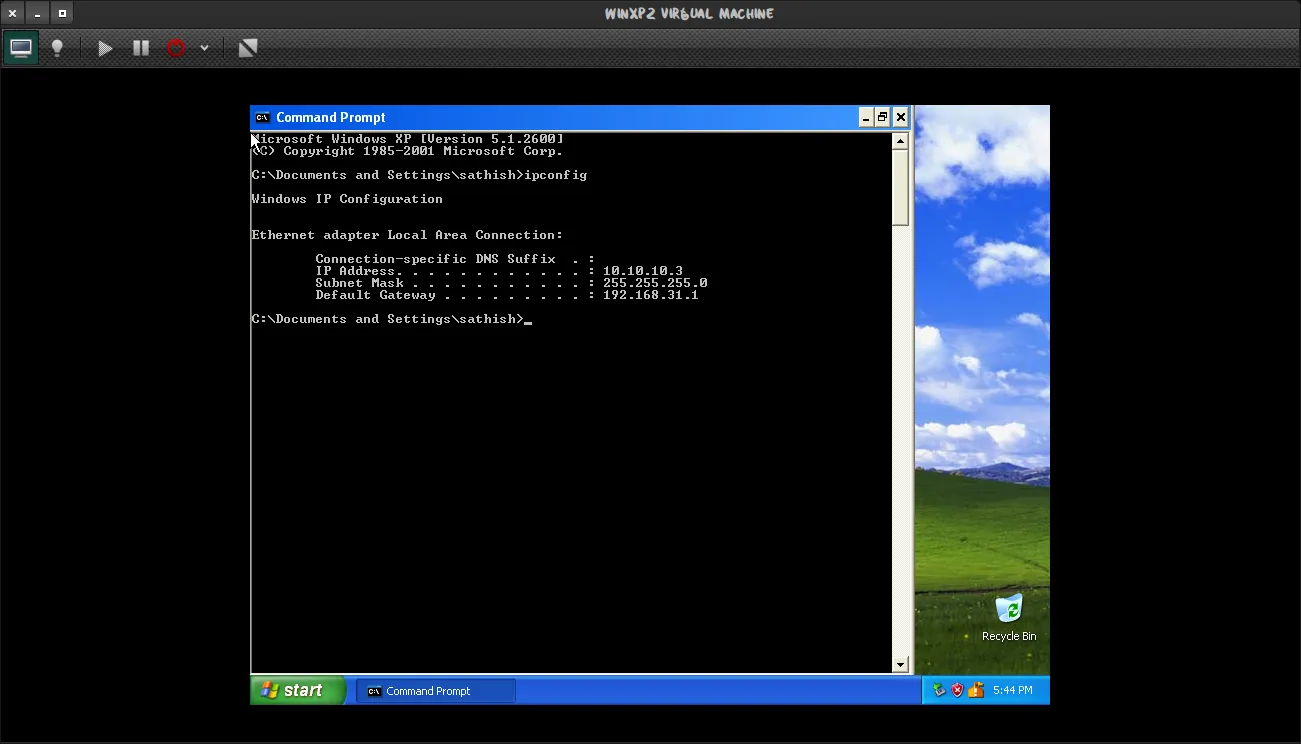Open Command Prompt title bar system icon
This screenshot has width=1301, height=744.
coord(262,117)
